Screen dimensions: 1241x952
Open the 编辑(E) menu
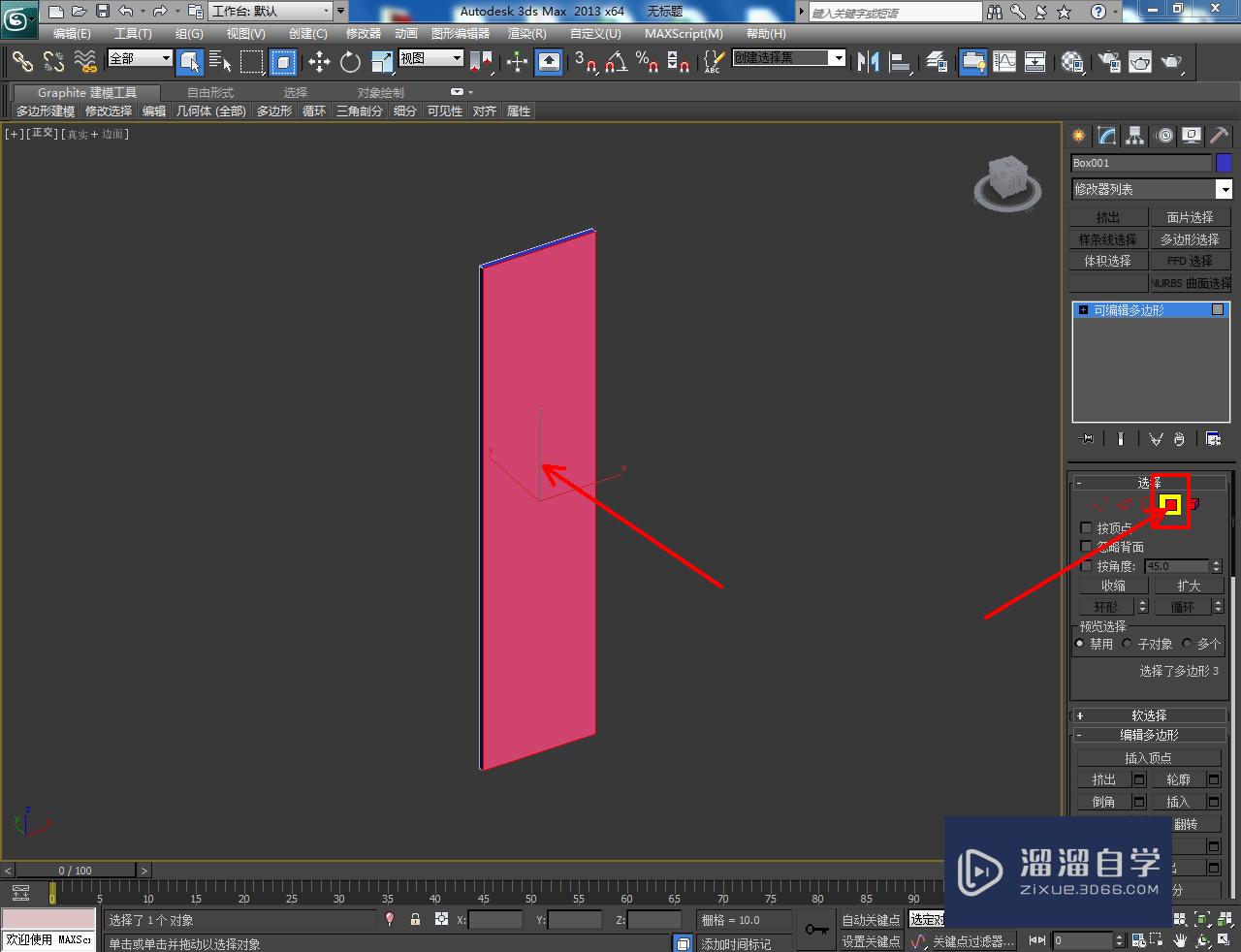[x=72, y=34]
